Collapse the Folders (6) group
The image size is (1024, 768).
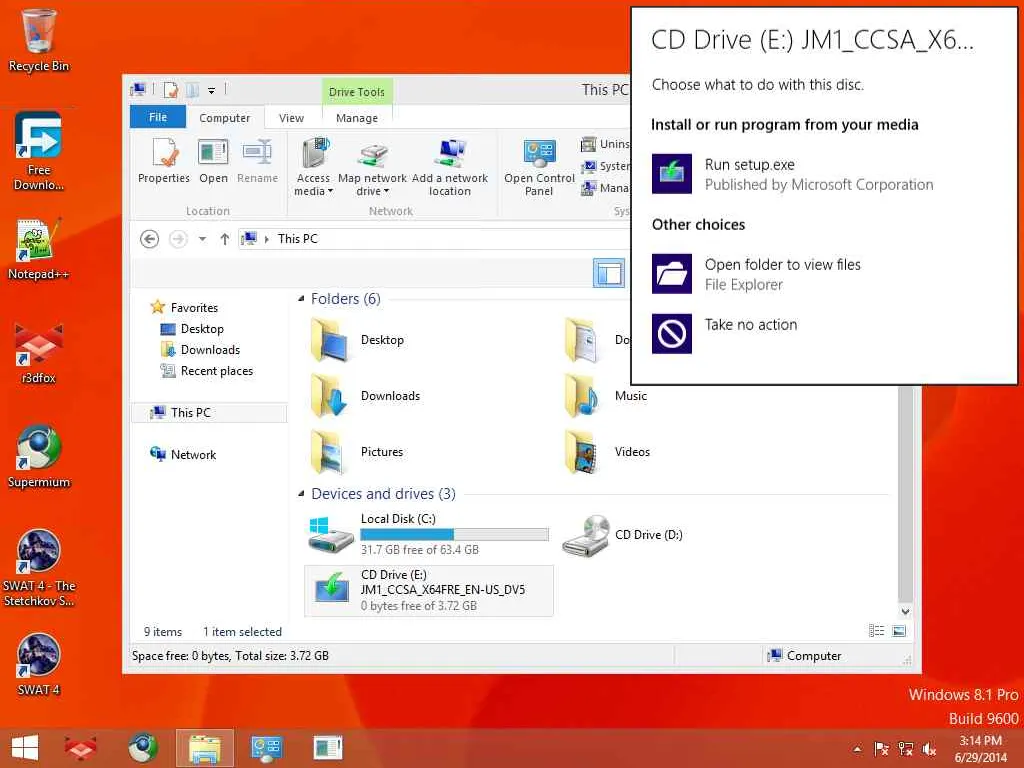pyautogui.click(x=301, y=299)
